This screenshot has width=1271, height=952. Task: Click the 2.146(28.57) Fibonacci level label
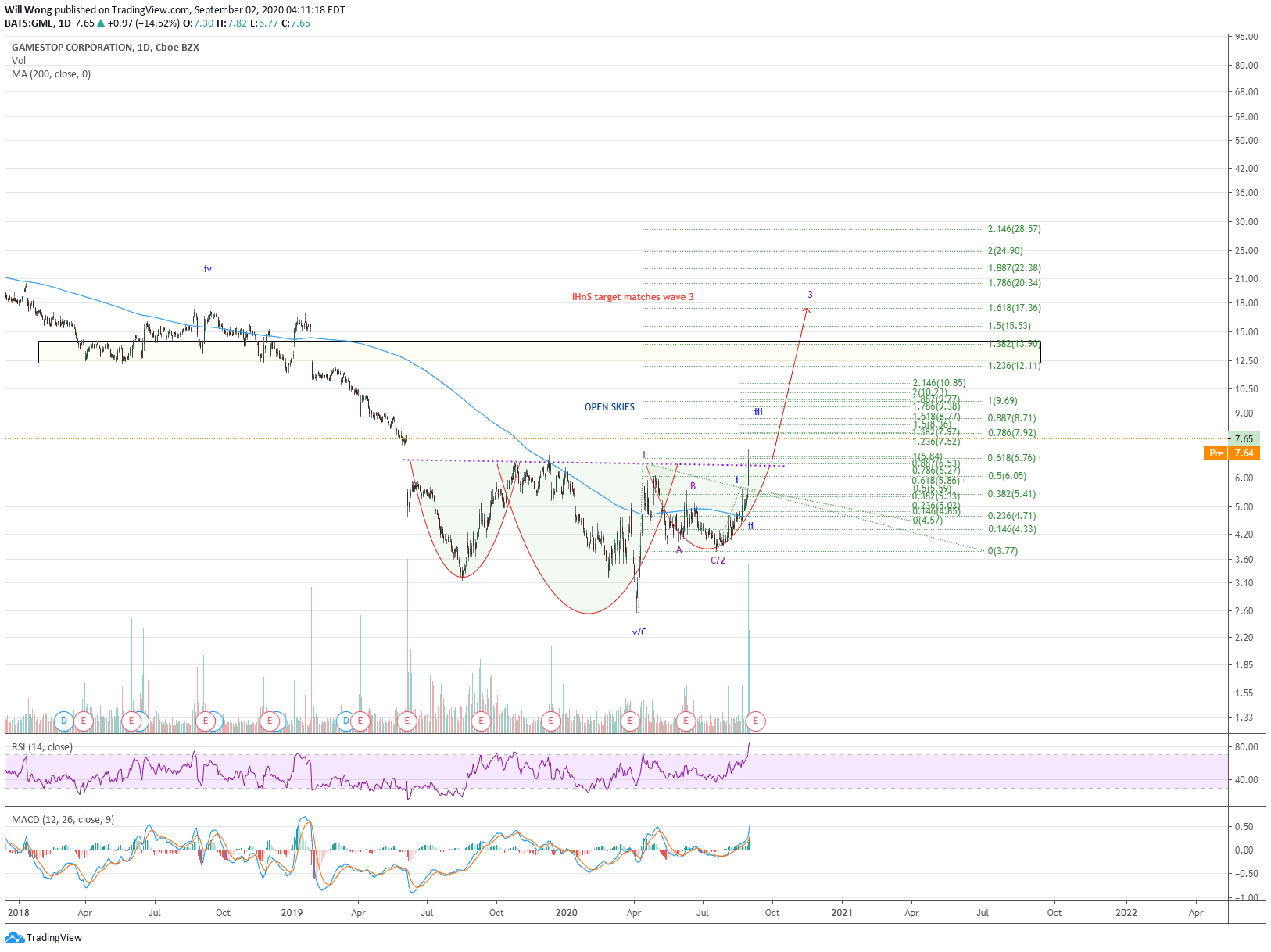1014,229
